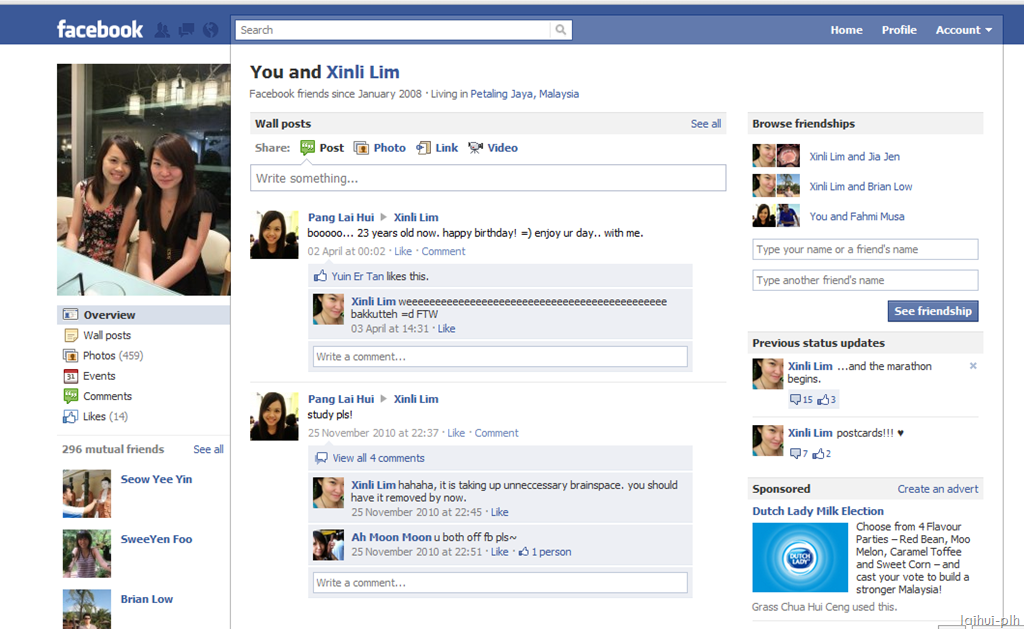Open Xinli Lim and Jia Jen friendship
1024x629 pixels.
(x=854, y=157)
